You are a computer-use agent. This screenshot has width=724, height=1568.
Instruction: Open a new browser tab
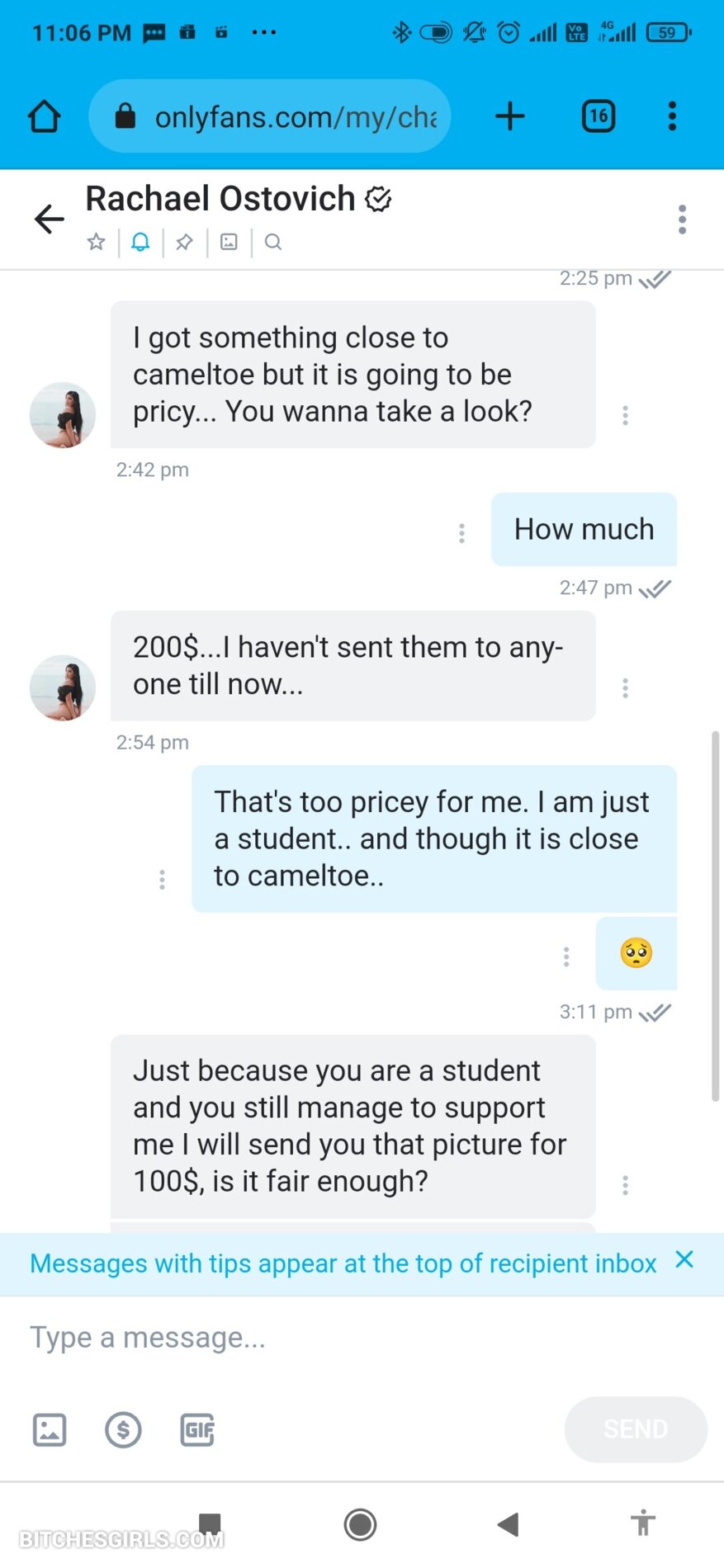[510, 116]
